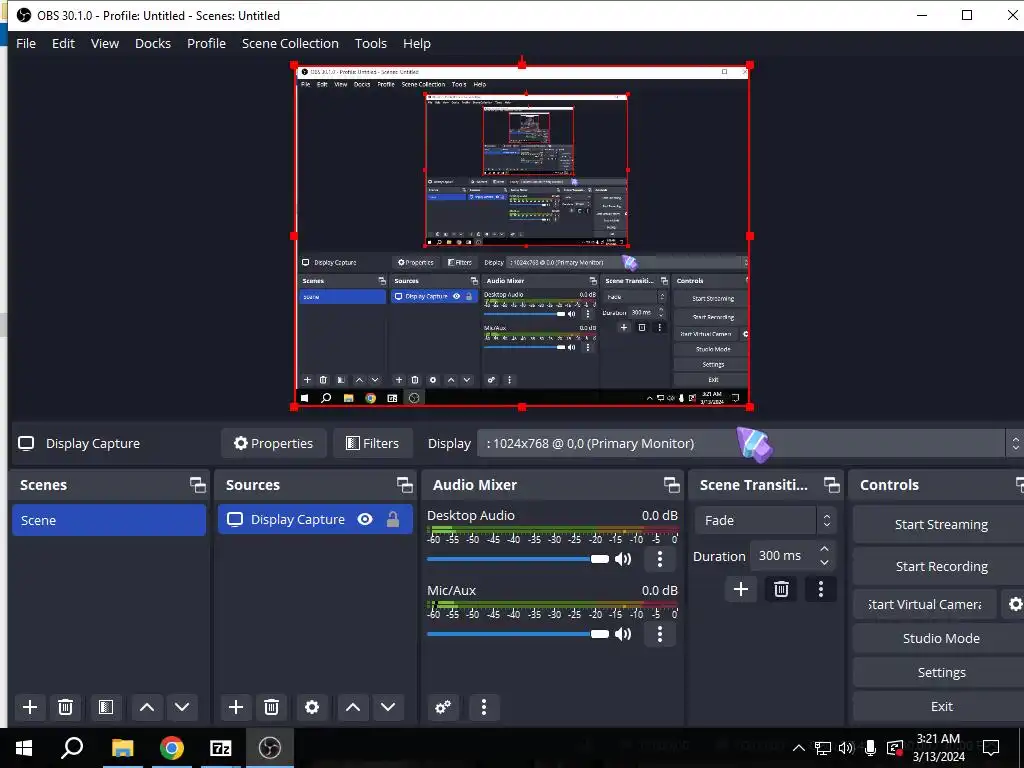Open the Edit menu
1024x768 pixels.
coord(63,44)
